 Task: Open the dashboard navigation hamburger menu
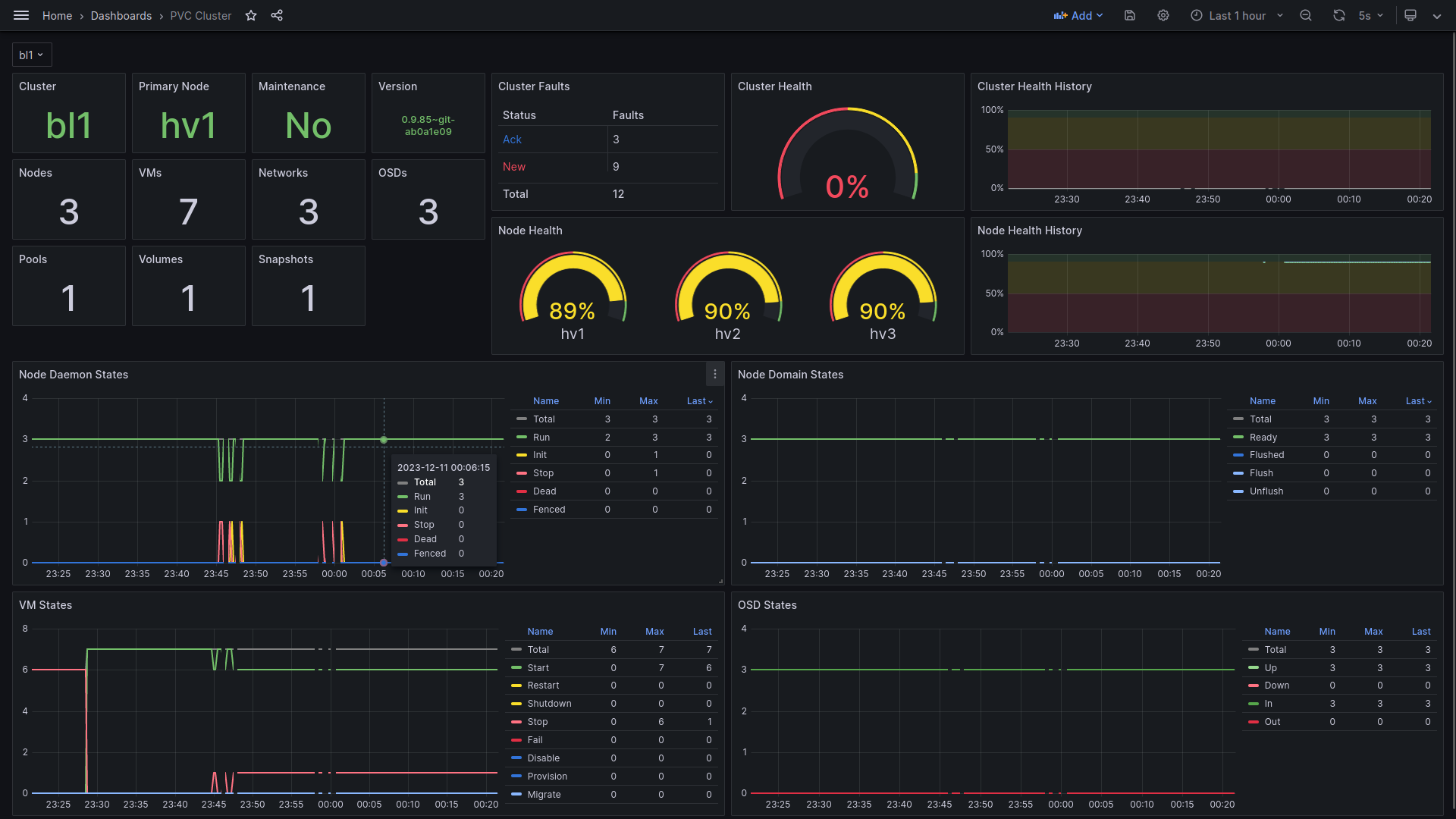coord(20,15)
